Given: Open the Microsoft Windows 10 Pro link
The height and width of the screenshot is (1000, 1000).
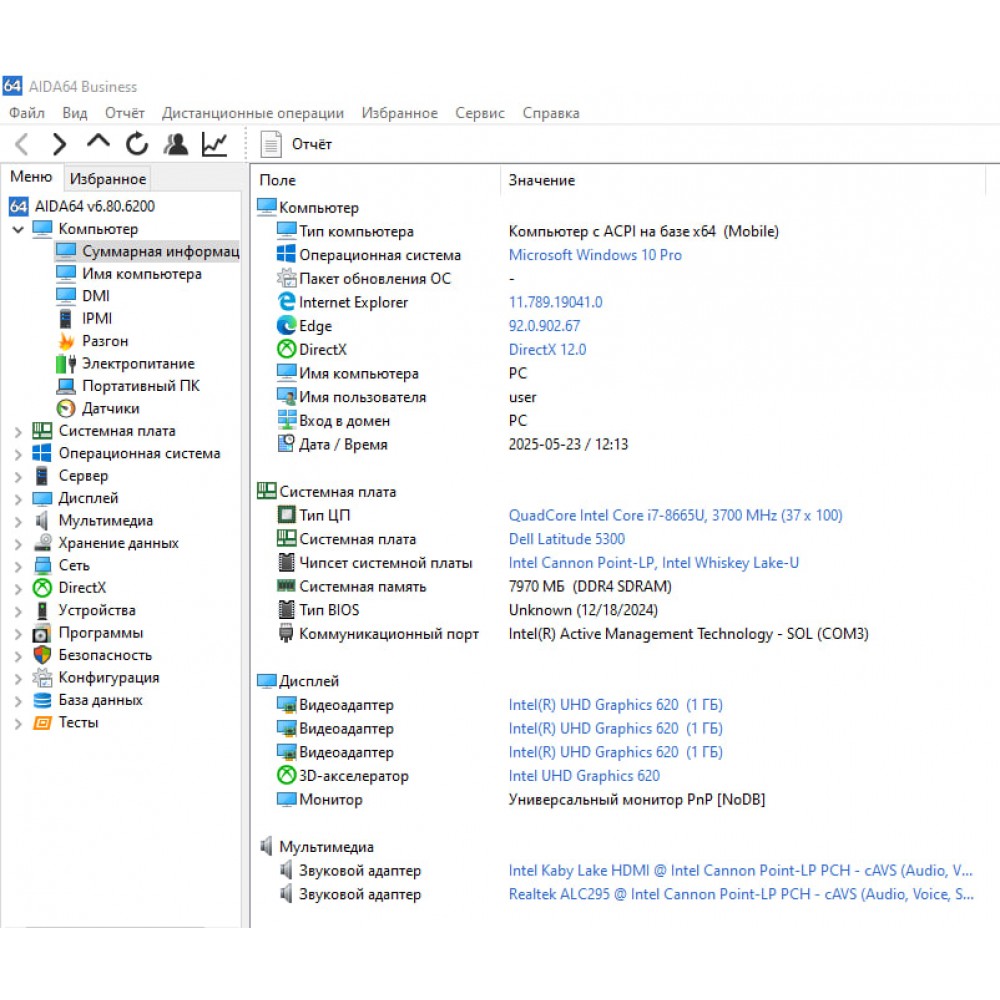Looking at the screenshot, I should coord(595,255).
